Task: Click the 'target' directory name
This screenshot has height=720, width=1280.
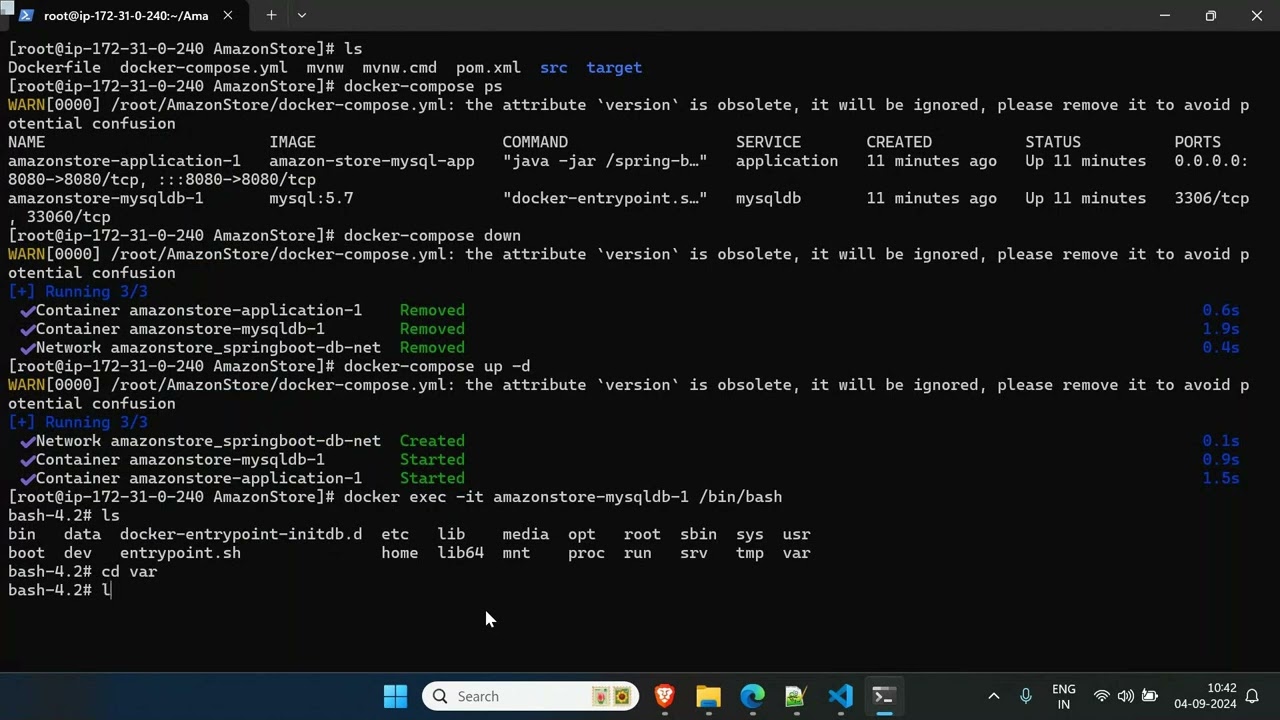Action: [614, 67]
